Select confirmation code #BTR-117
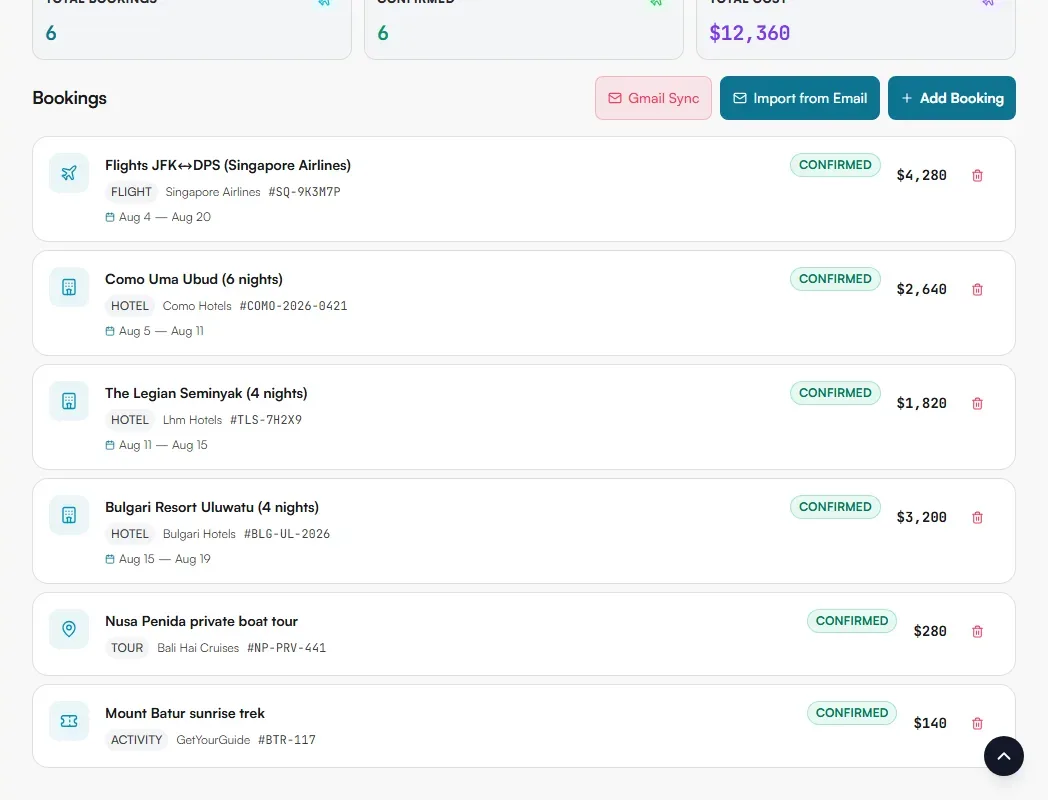The image size is (1048, 800). pyautogui.click(x=287, y=740)
